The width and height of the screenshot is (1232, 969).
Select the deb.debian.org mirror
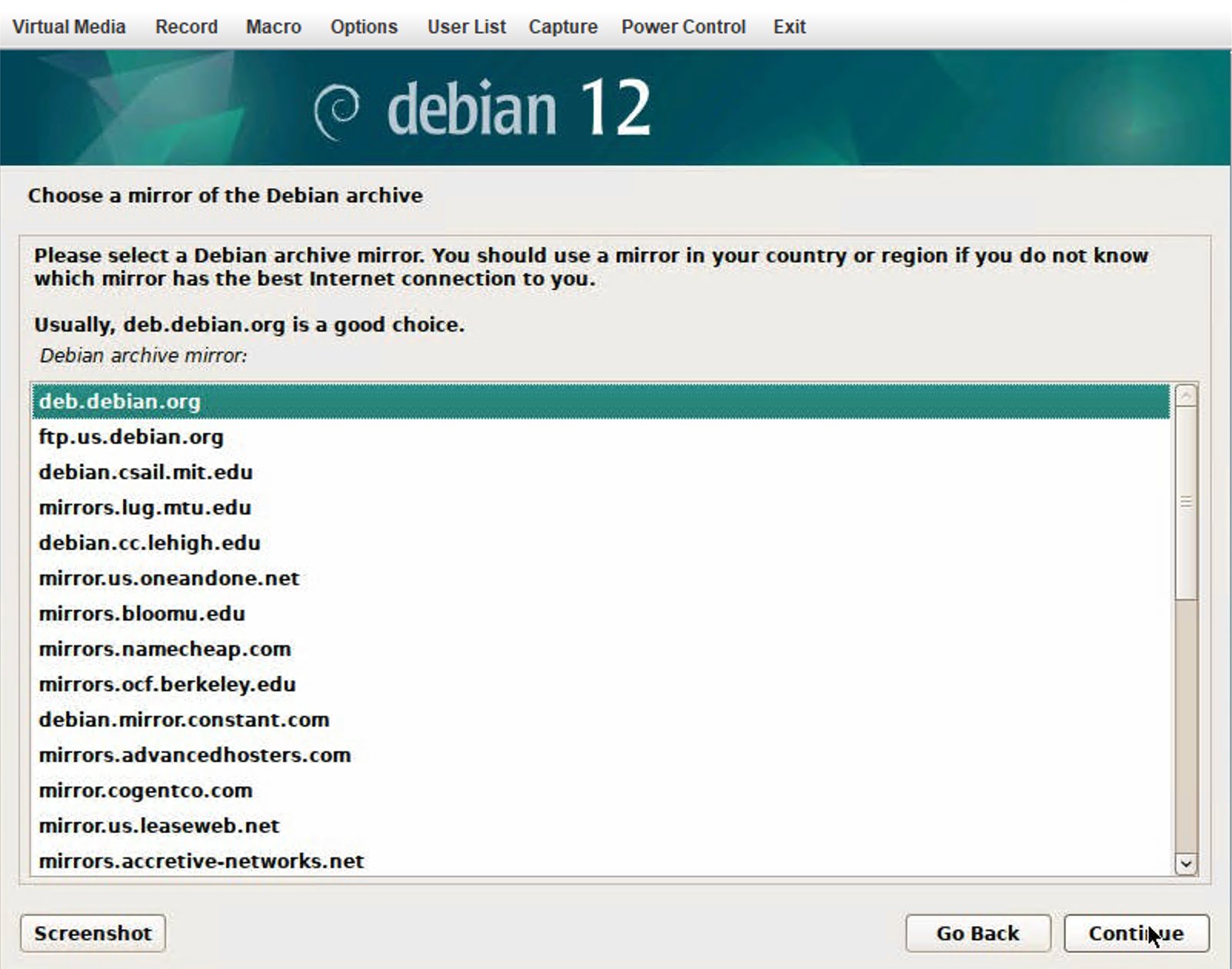pos(120,401)
